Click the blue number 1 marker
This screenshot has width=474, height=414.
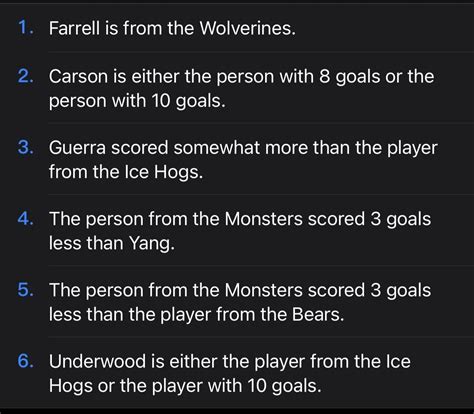point(25,28)
